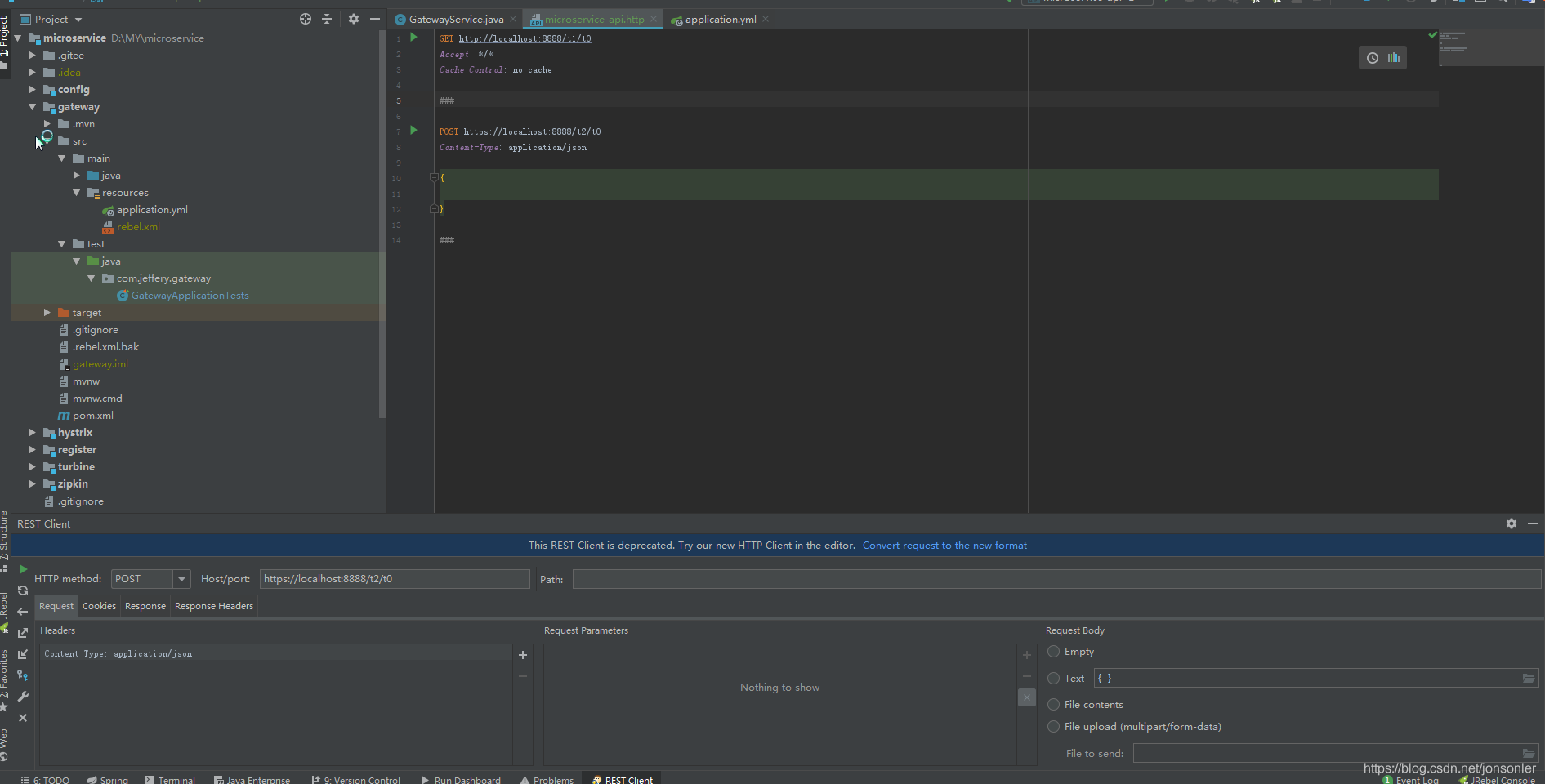Select the Empty request body option
The width and height of the screenshot is (1545, 784).
click(x=1054, y=652)
